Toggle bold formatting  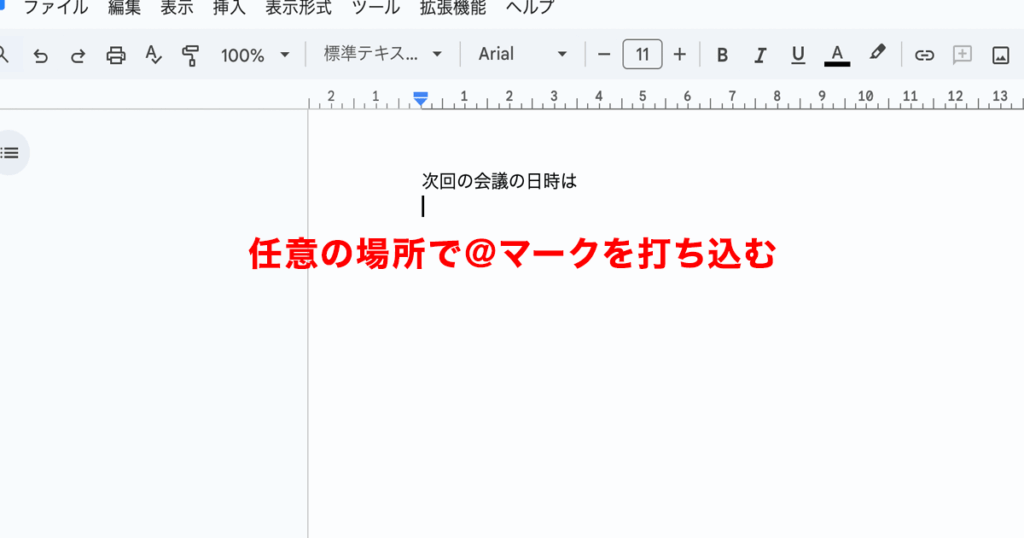pyautogui.click(x=723, y=55)
